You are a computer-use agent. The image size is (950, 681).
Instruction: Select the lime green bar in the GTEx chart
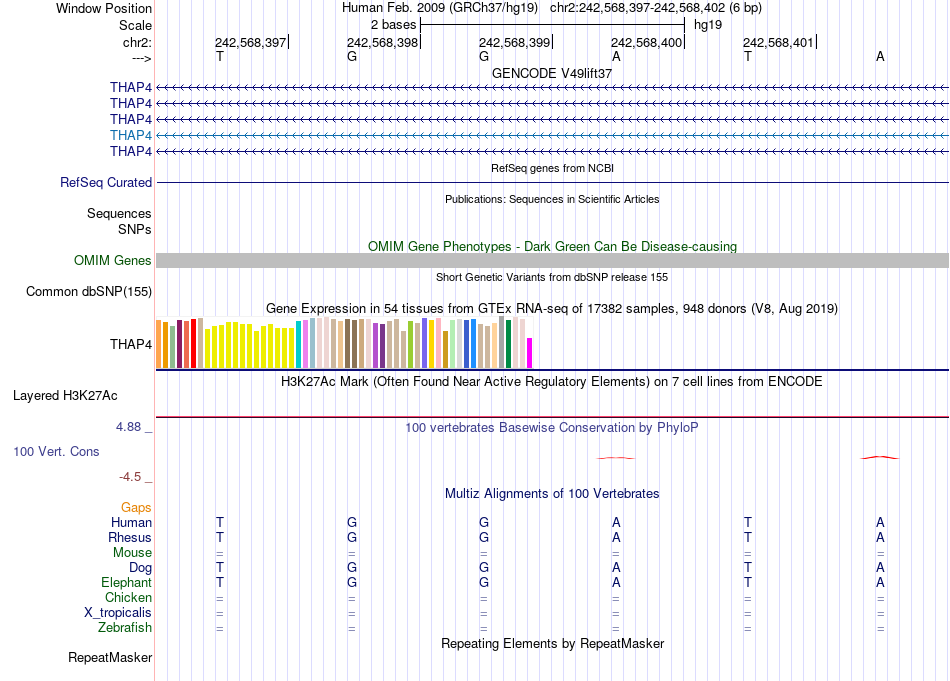point(410,344)
